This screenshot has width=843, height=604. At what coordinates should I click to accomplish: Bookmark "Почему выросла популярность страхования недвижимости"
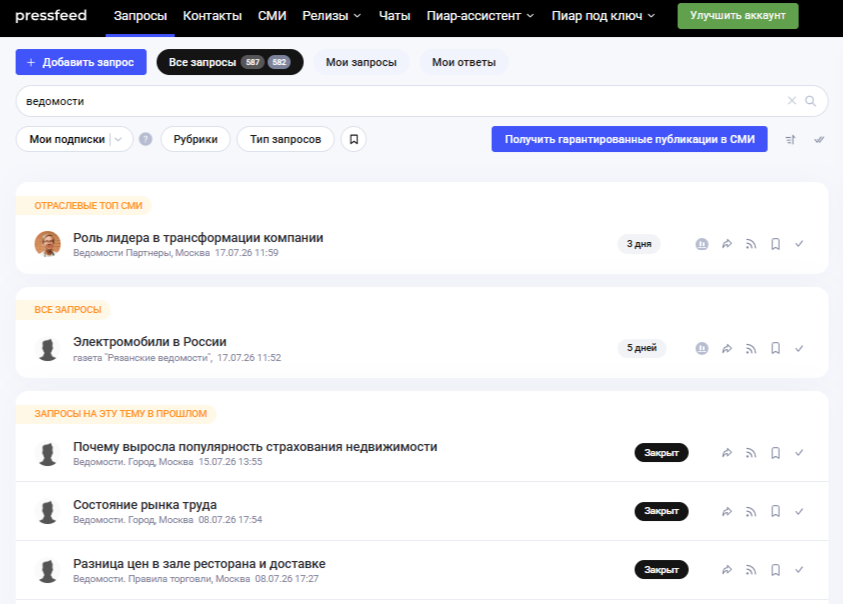click(x=775, y=453)
